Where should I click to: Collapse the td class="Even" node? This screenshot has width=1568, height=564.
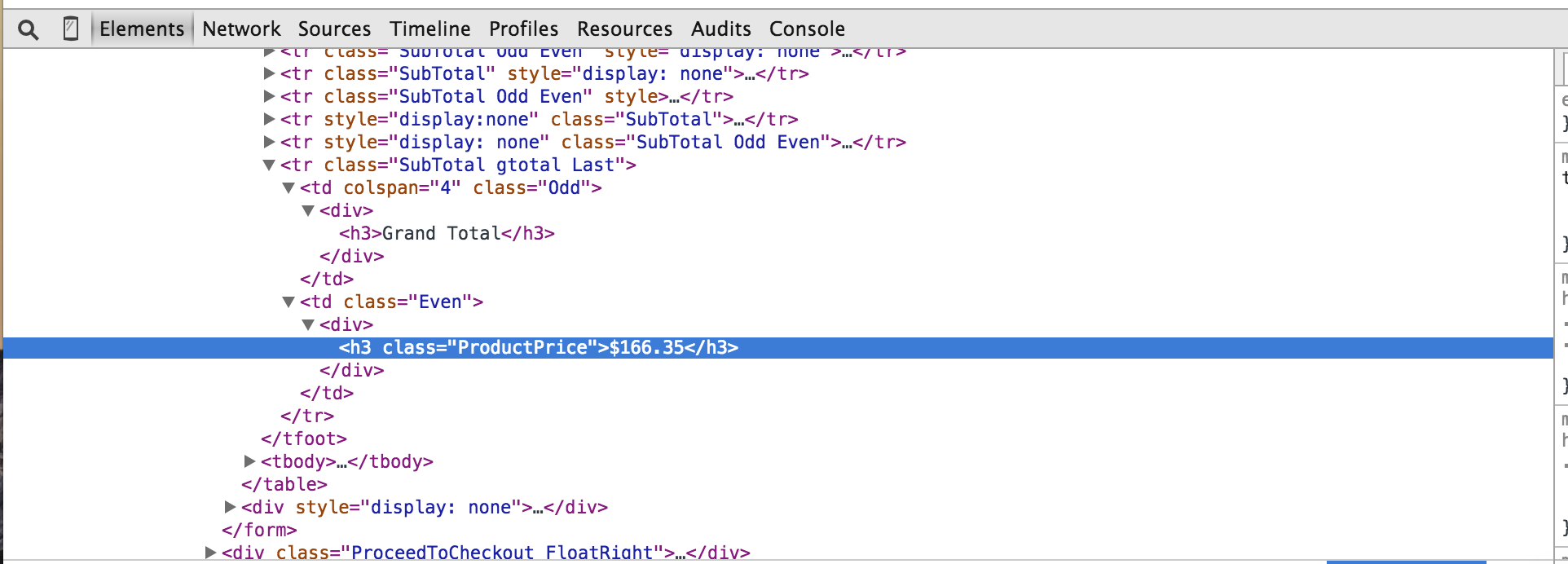(x=288, y=302)
